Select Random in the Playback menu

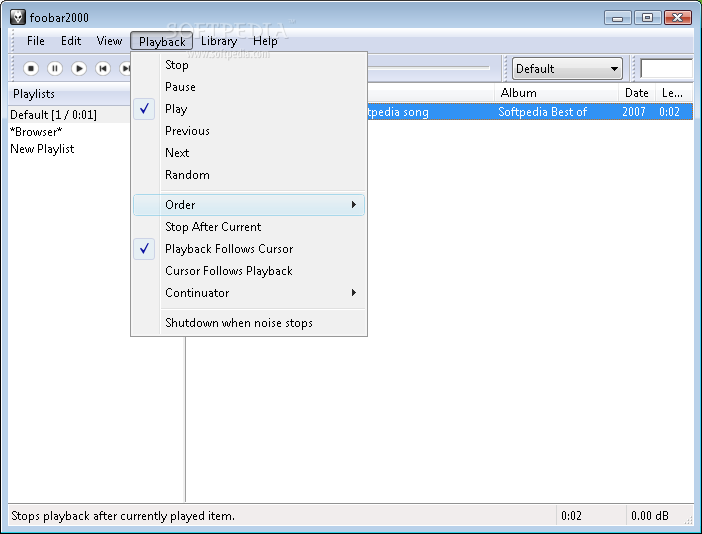point(249,175)
